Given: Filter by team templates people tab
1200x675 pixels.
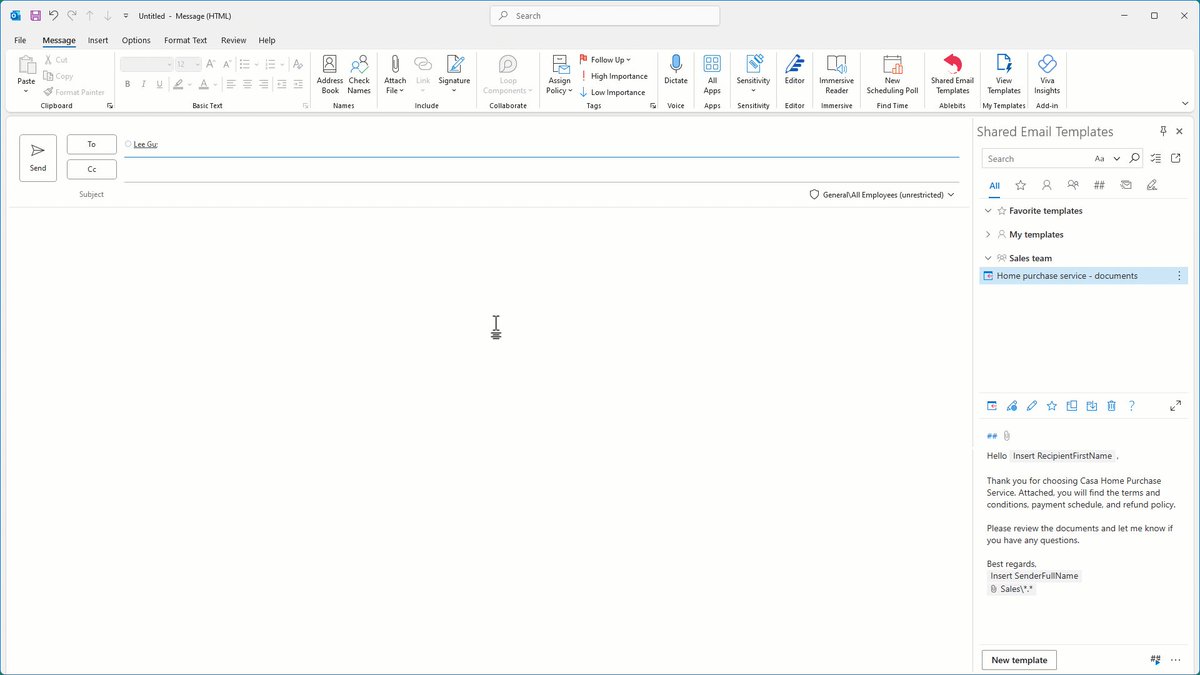Looking at the screenshot, I should (1073, 185).
